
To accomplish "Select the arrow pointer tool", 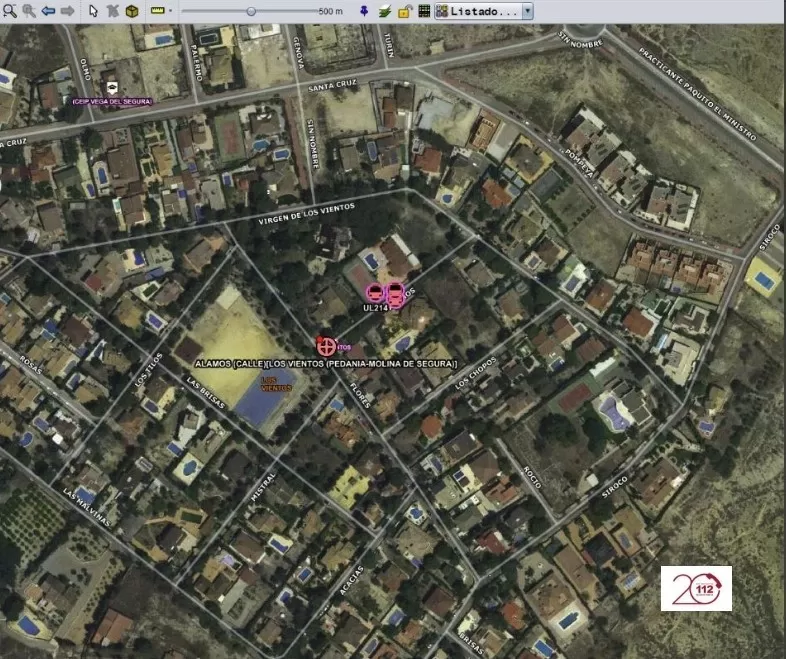I will (93, 11).
